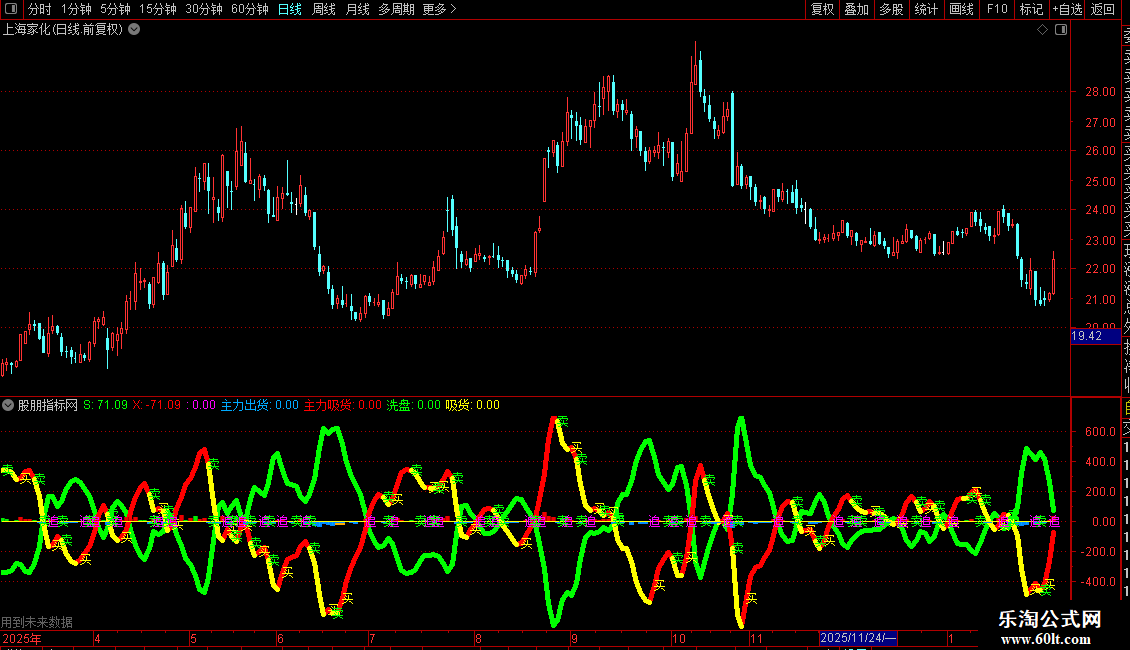
Task: Add stock via +自选 button
Action: (1067, 9)
